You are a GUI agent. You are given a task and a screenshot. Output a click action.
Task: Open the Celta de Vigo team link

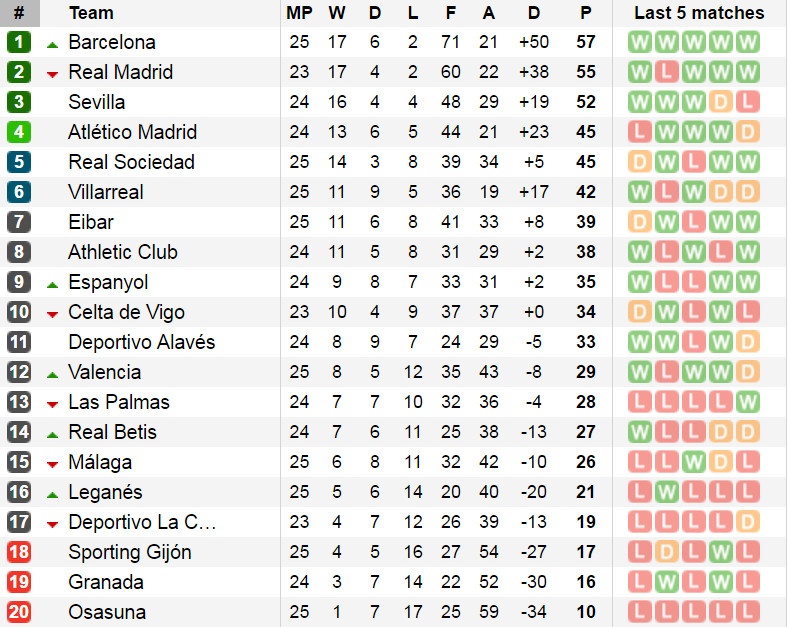[x=126, y=312]
